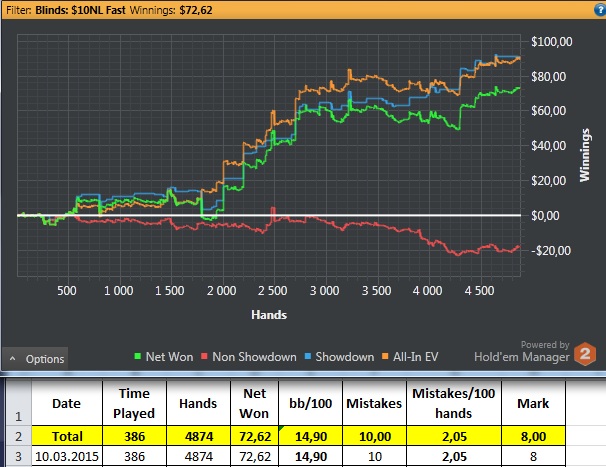
Task: Select the Total row 8,00 mark cell
Action: click(x=533, y=436)
